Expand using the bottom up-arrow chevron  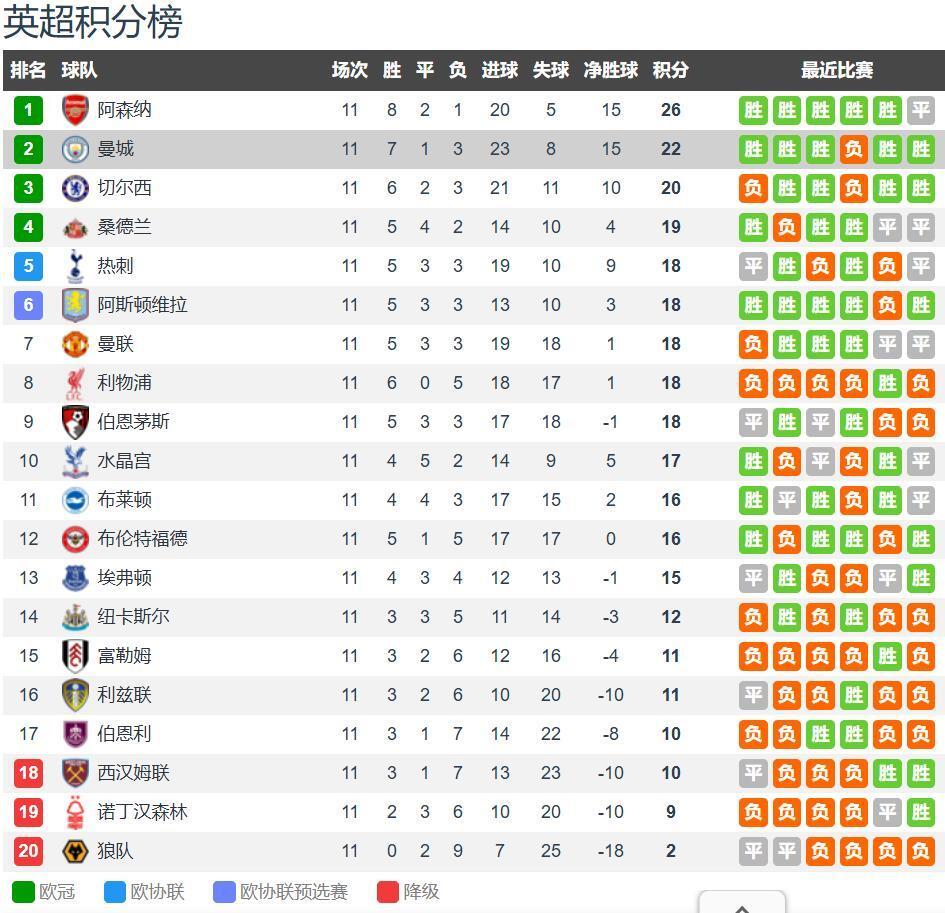pos(742,907)
